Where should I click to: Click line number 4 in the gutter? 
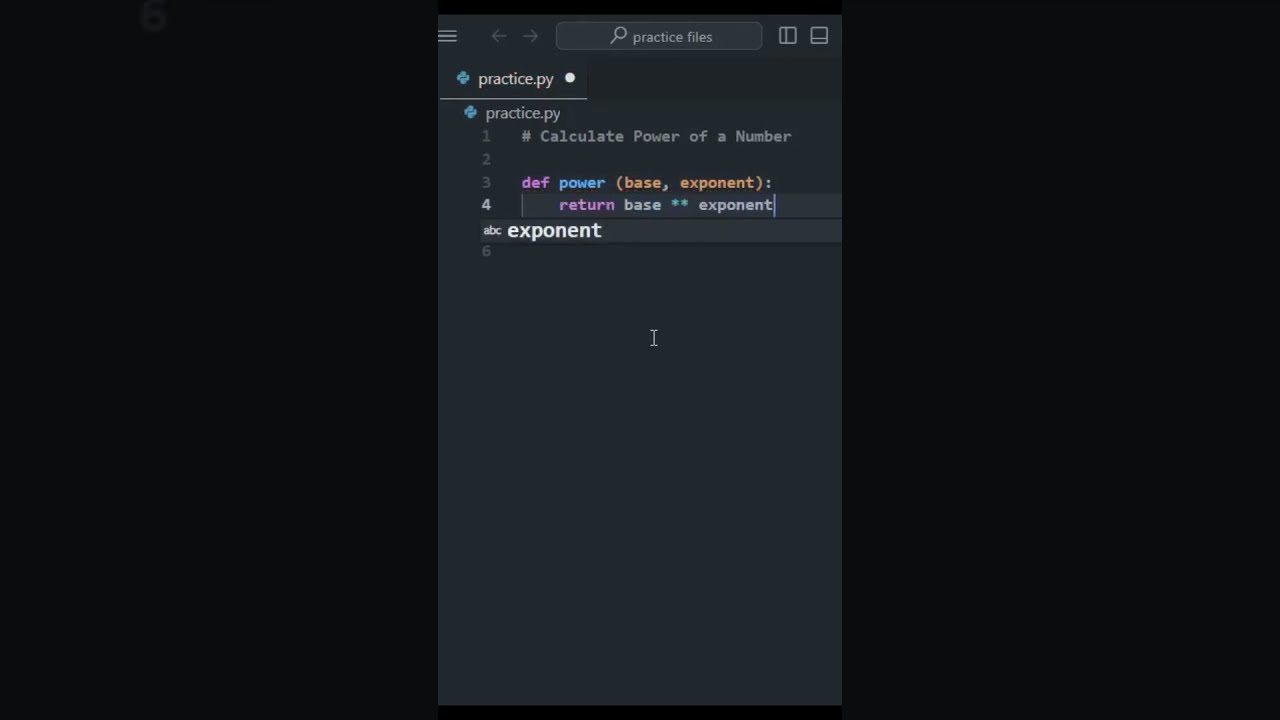coord(486,205)
